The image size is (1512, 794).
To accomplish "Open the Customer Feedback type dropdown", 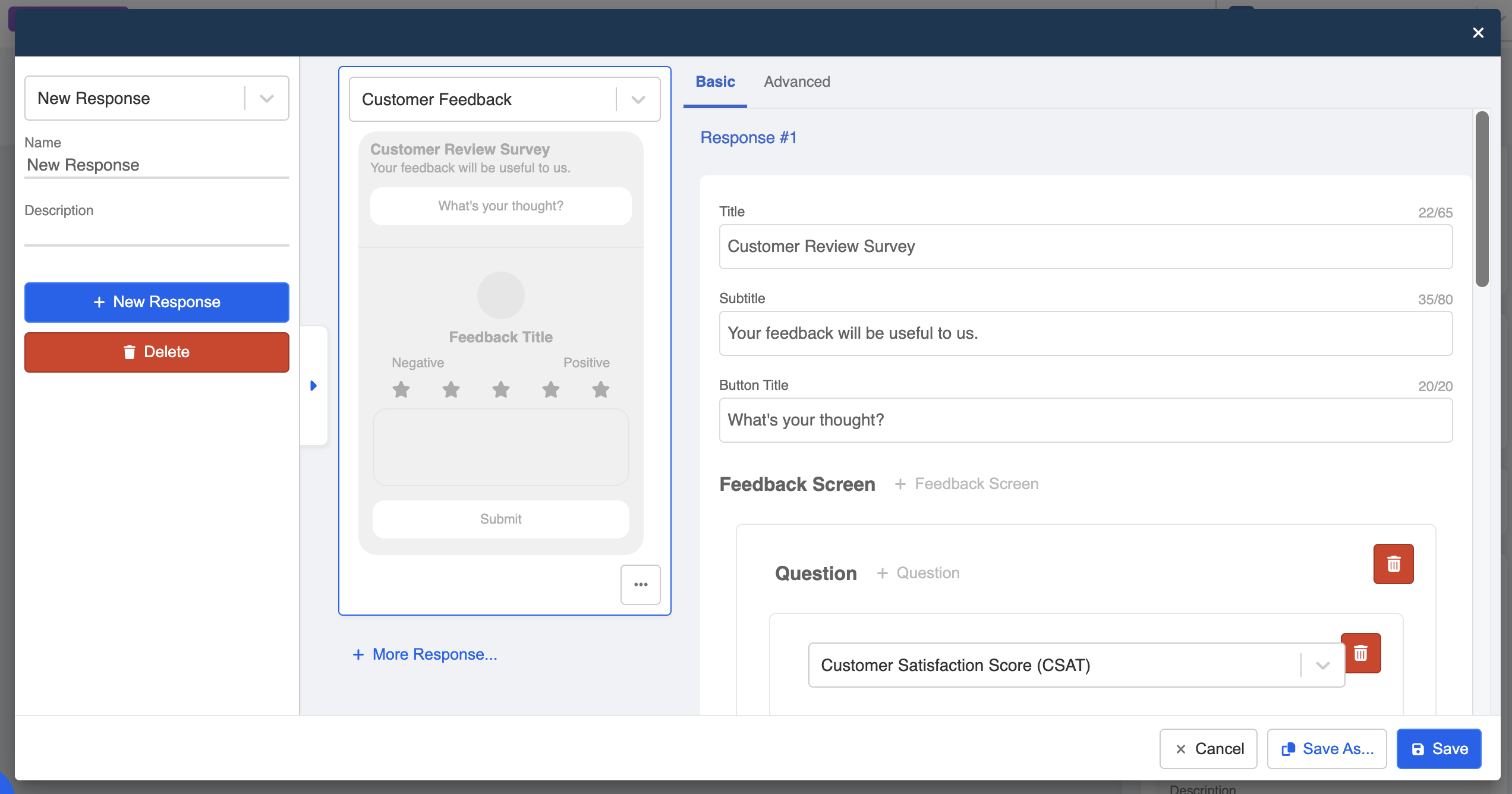I will [x=638, y=100].
